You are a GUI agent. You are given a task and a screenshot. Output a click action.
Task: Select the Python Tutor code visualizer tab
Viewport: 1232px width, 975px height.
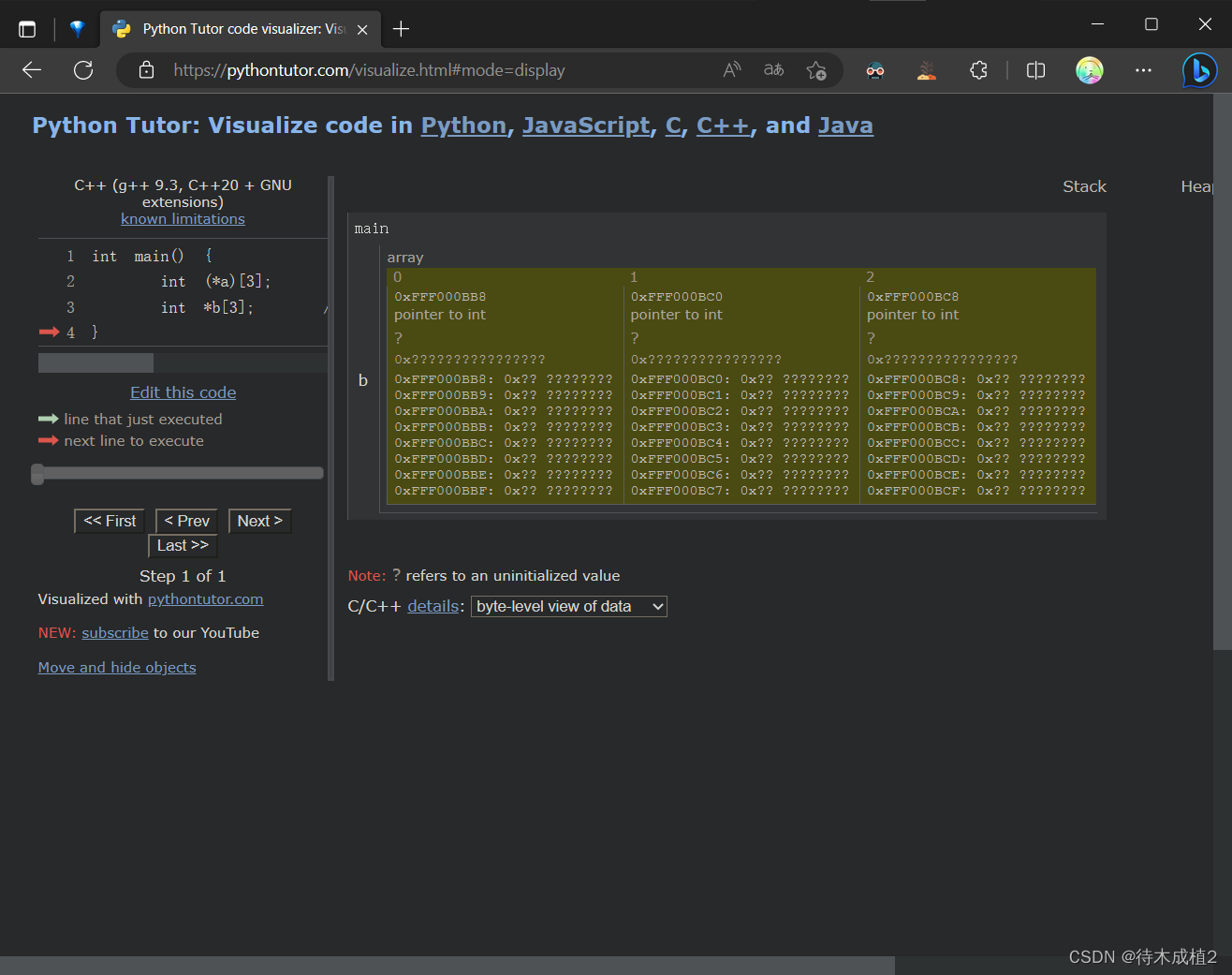[x=241, y=29]
